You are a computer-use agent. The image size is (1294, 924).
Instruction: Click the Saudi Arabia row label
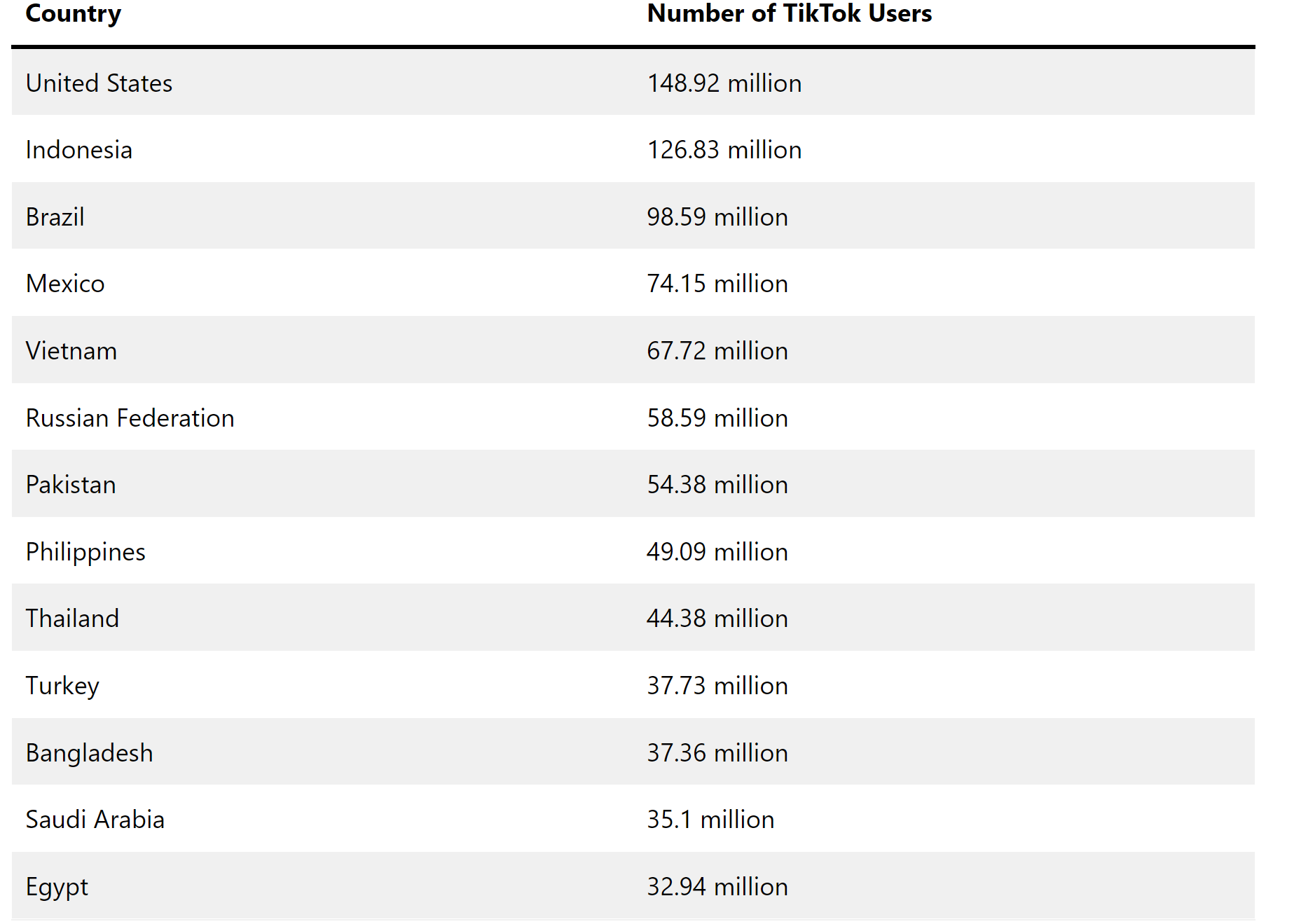[x=95, y=820]
